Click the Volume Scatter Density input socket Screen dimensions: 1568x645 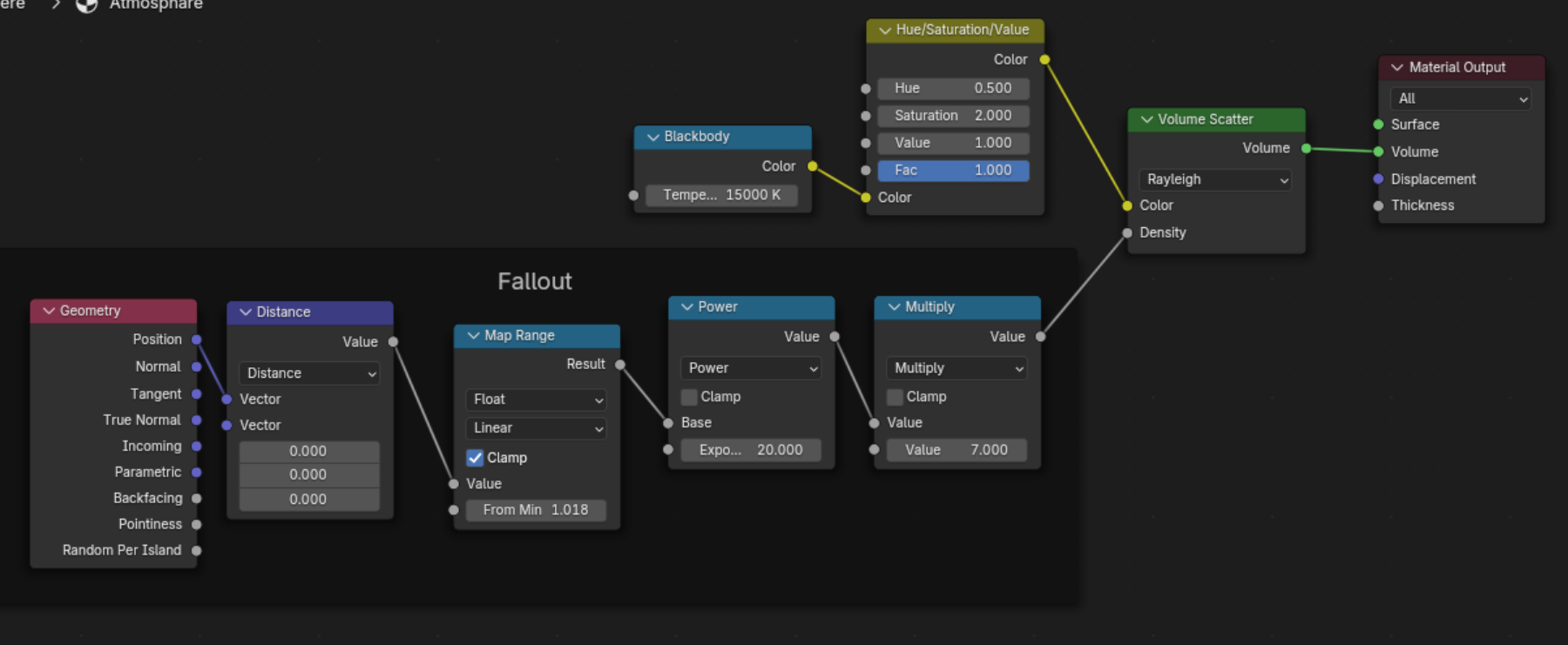(x=1127, y=233)
